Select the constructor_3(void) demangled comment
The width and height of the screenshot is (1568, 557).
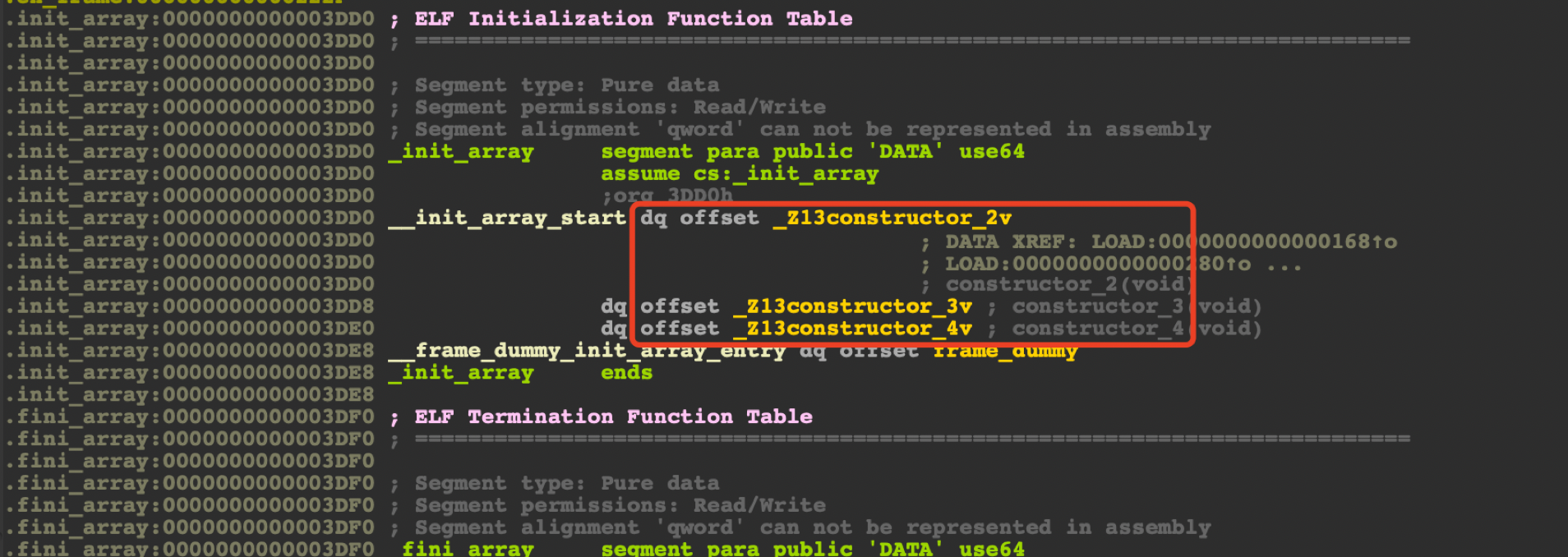(x=1136, y=306)
